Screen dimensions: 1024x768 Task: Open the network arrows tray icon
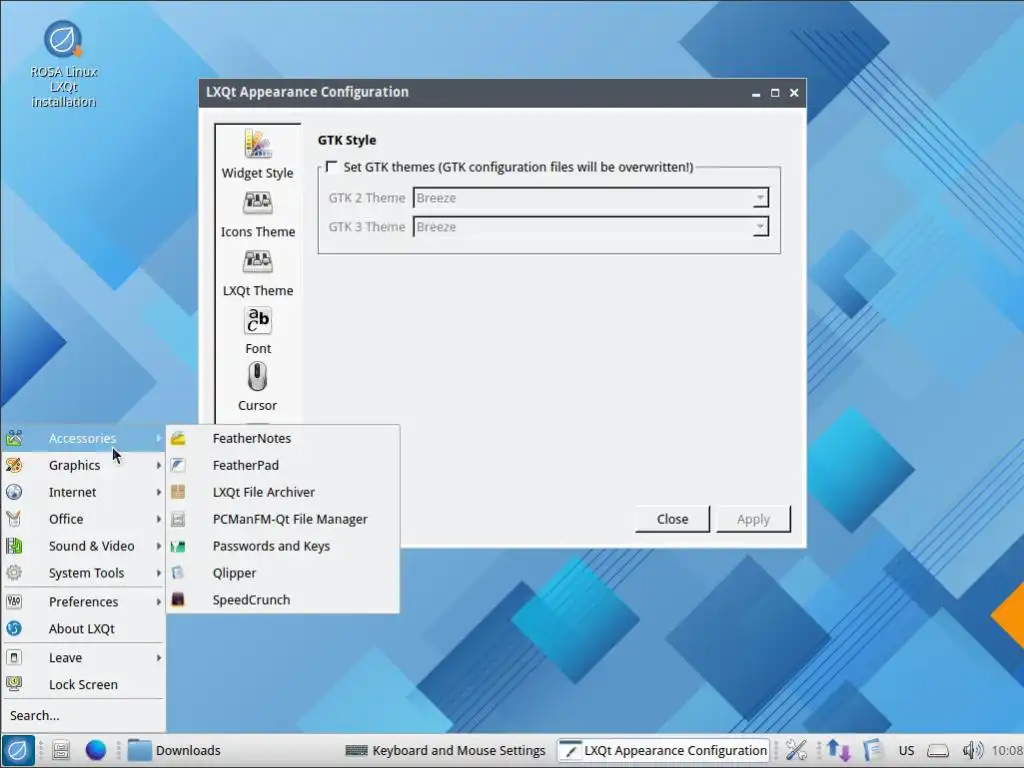point(839,750)
